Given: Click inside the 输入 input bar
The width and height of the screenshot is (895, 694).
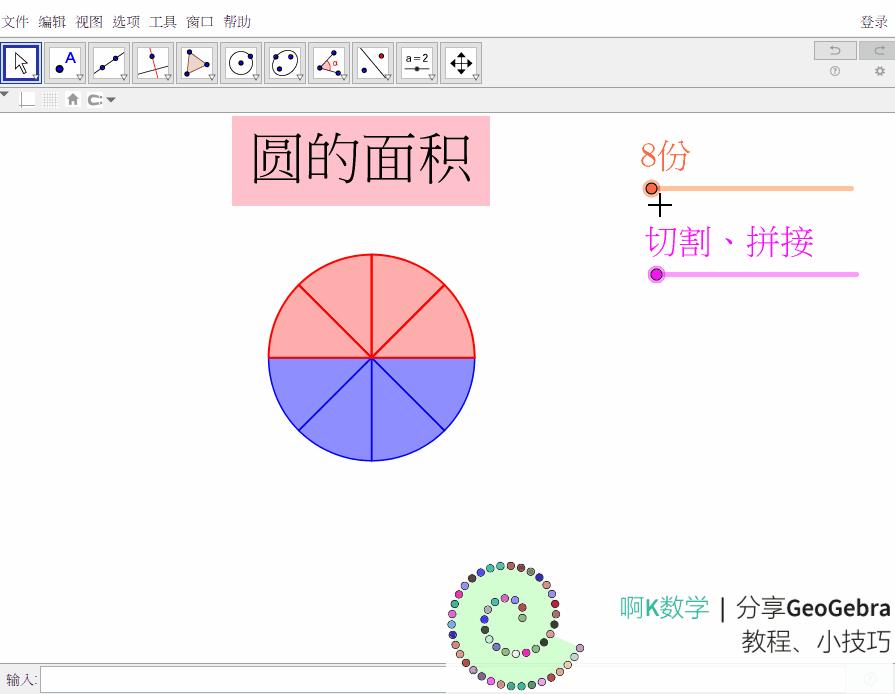Looking at the screenshot, I should click(200, 678).
